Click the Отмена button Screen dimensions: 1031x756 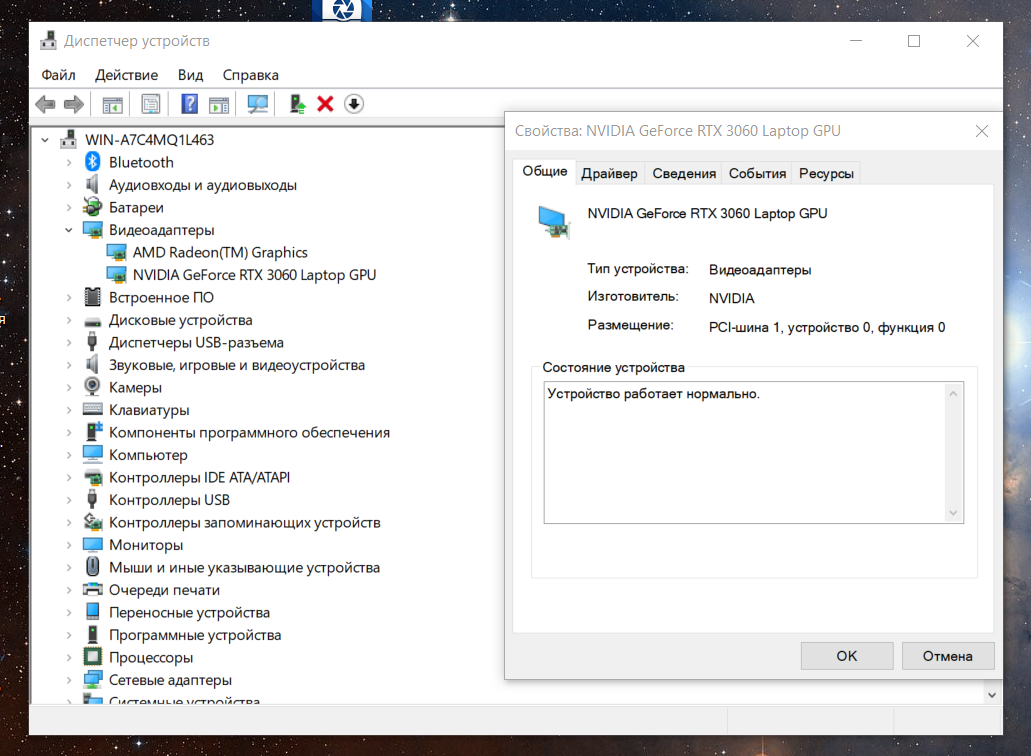[947, 656]
